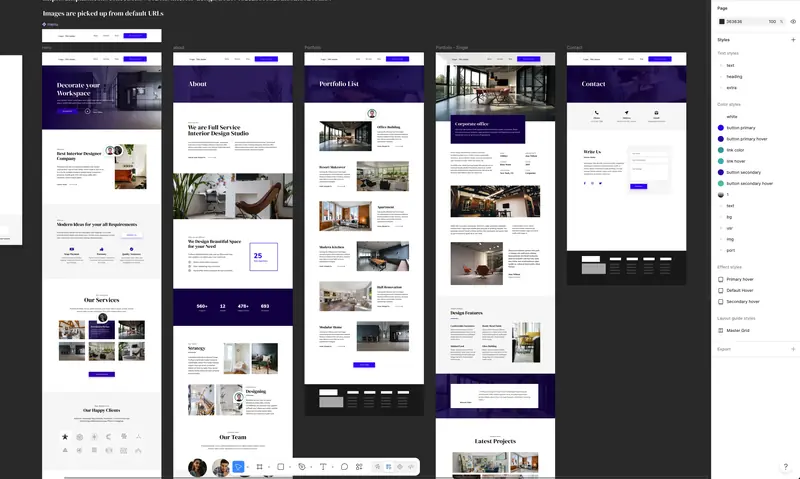Select 'button primary hover' color style

click(x=746, y=139)
